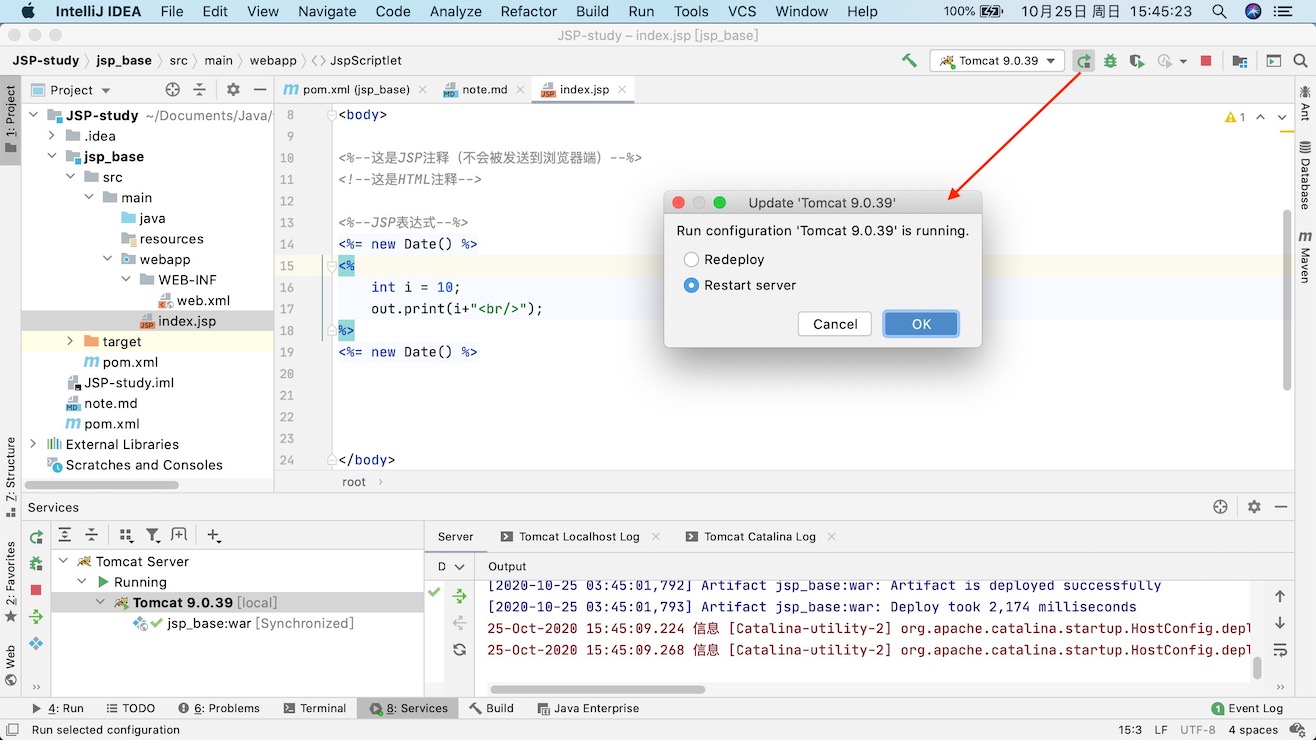The width and height of the screenshot is (1316, 740).
Task: Click the Rerun Tomcat icon in main toolbar
Action: click(1084, 61)
